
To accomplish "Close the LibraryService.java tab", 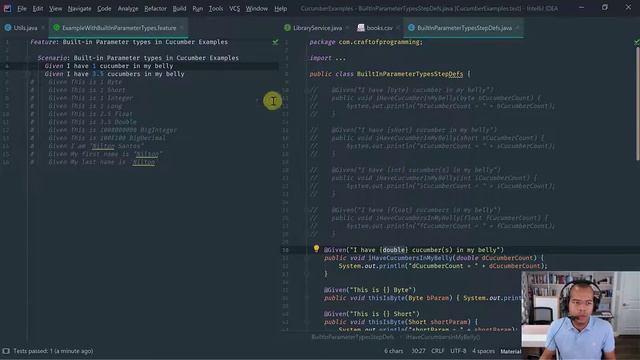I will 347,28.
